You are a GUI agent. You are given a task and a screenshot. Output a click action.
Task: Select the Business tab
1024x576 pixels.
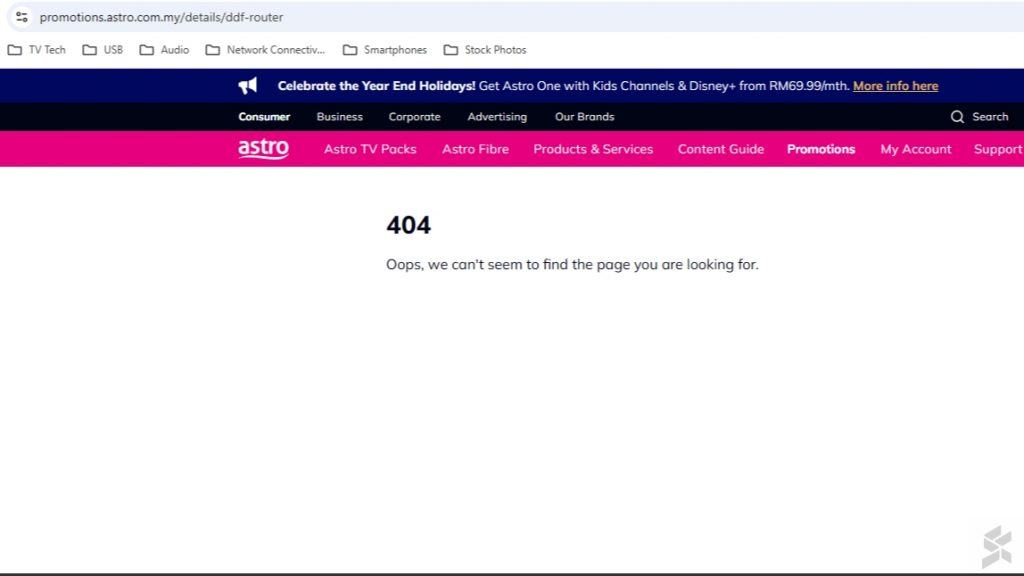point(339,117)
